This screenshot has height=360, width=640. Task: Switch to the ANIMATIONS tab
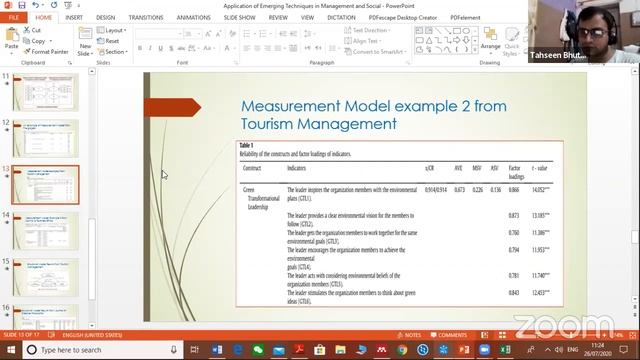tap(193, 18)
